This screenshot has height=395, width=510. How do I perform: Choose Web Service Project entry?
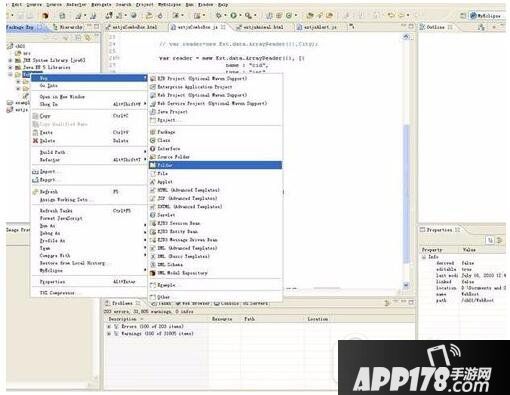215,103
